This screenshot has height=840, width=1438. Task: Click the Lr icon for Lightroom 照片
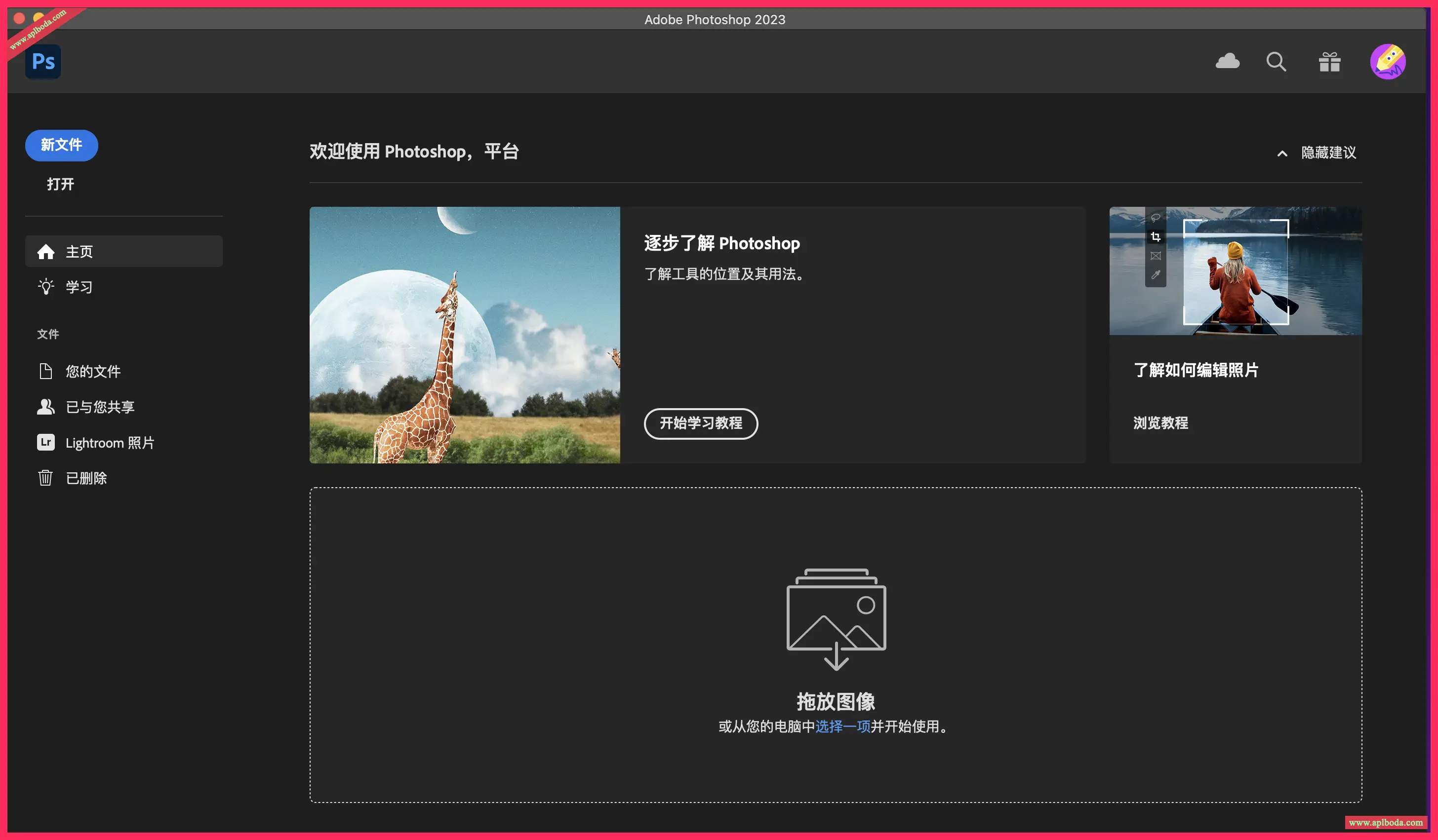[45, 443]
